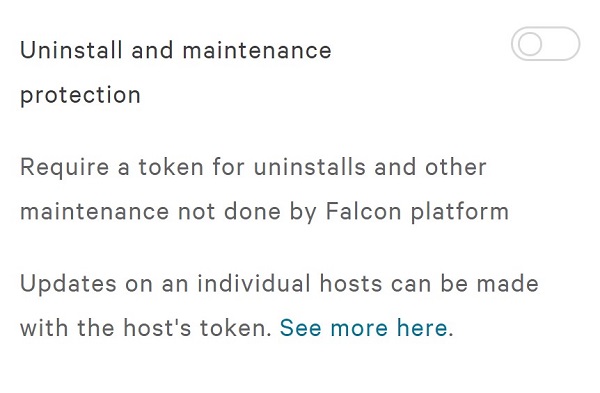
Task: Click the words individual hosts in the paragraph
Action: [290, 284]
